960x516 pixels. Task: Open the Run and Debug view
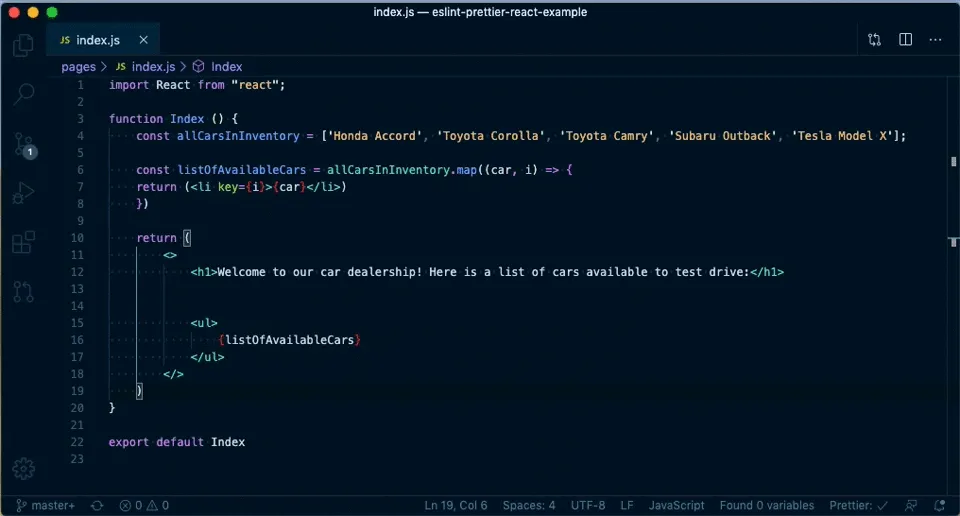pos(23,193)
